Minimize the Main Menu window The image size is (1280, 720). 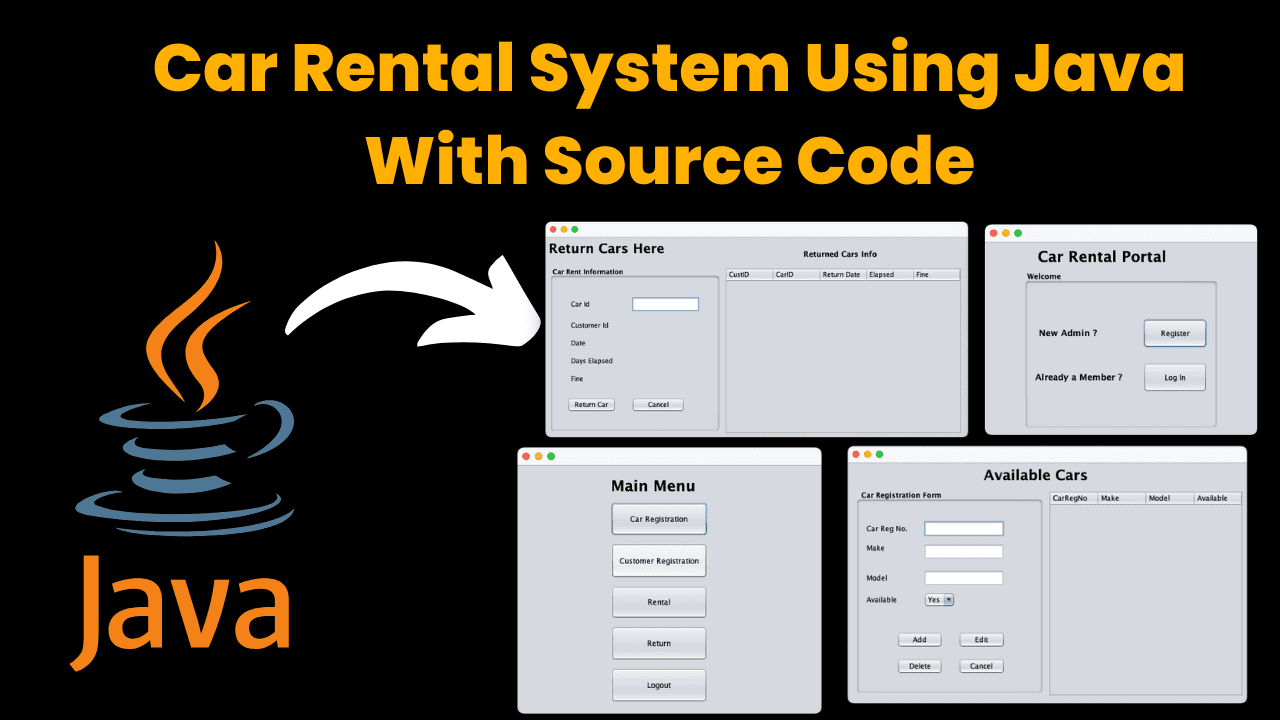point(538,456)
